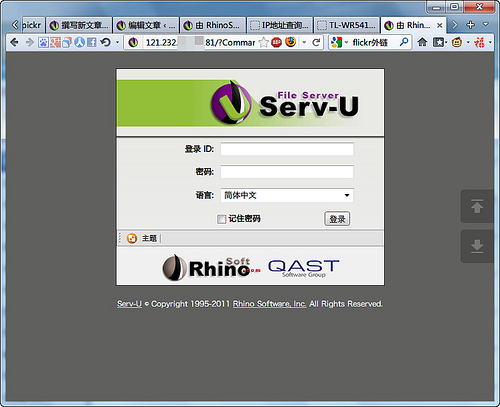The width and height of the screenshot is (500, 407).
Task: Switch to the 由 RhinoS... tab
Action: pyautogui.click(x=213, y=25)
